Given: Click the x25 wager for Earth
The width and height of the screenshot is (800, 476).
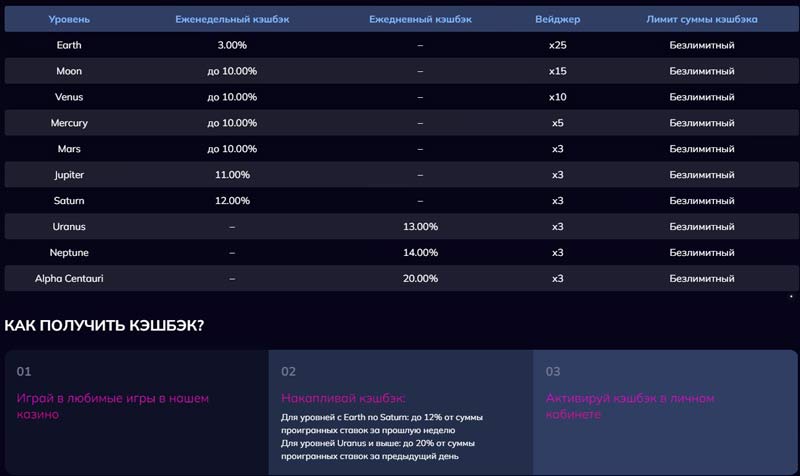Looking at the screenshot, I should (x=558, y=45).
